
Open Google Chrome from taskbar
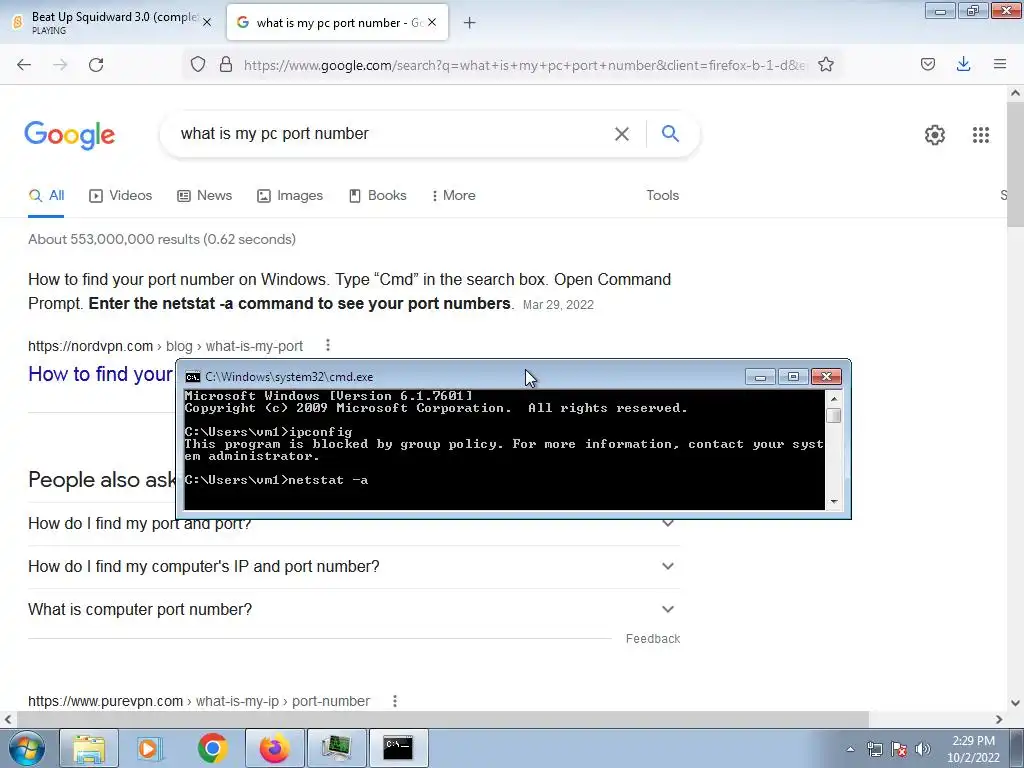click(212, 748)
